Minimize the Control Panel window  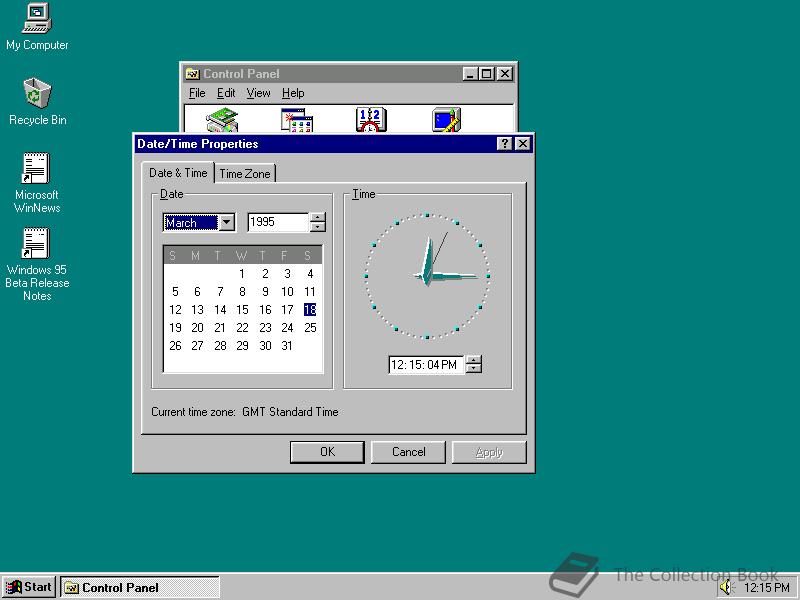(x=470, y=74)
